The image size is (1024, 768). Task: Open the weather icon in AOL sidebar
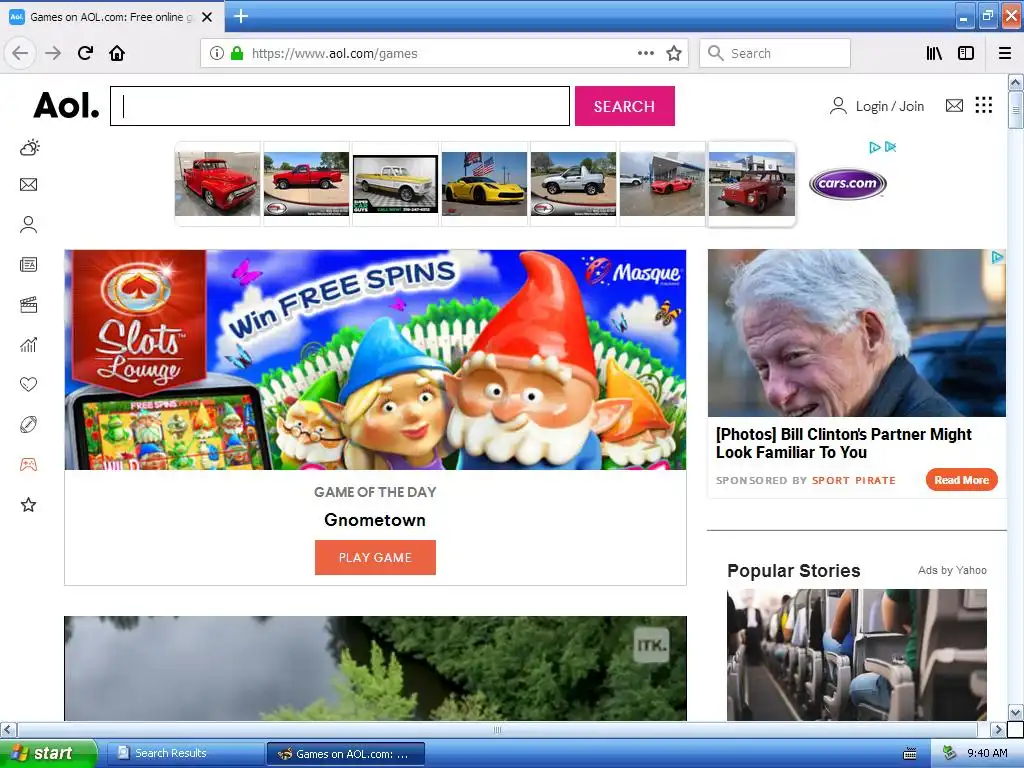29,148
